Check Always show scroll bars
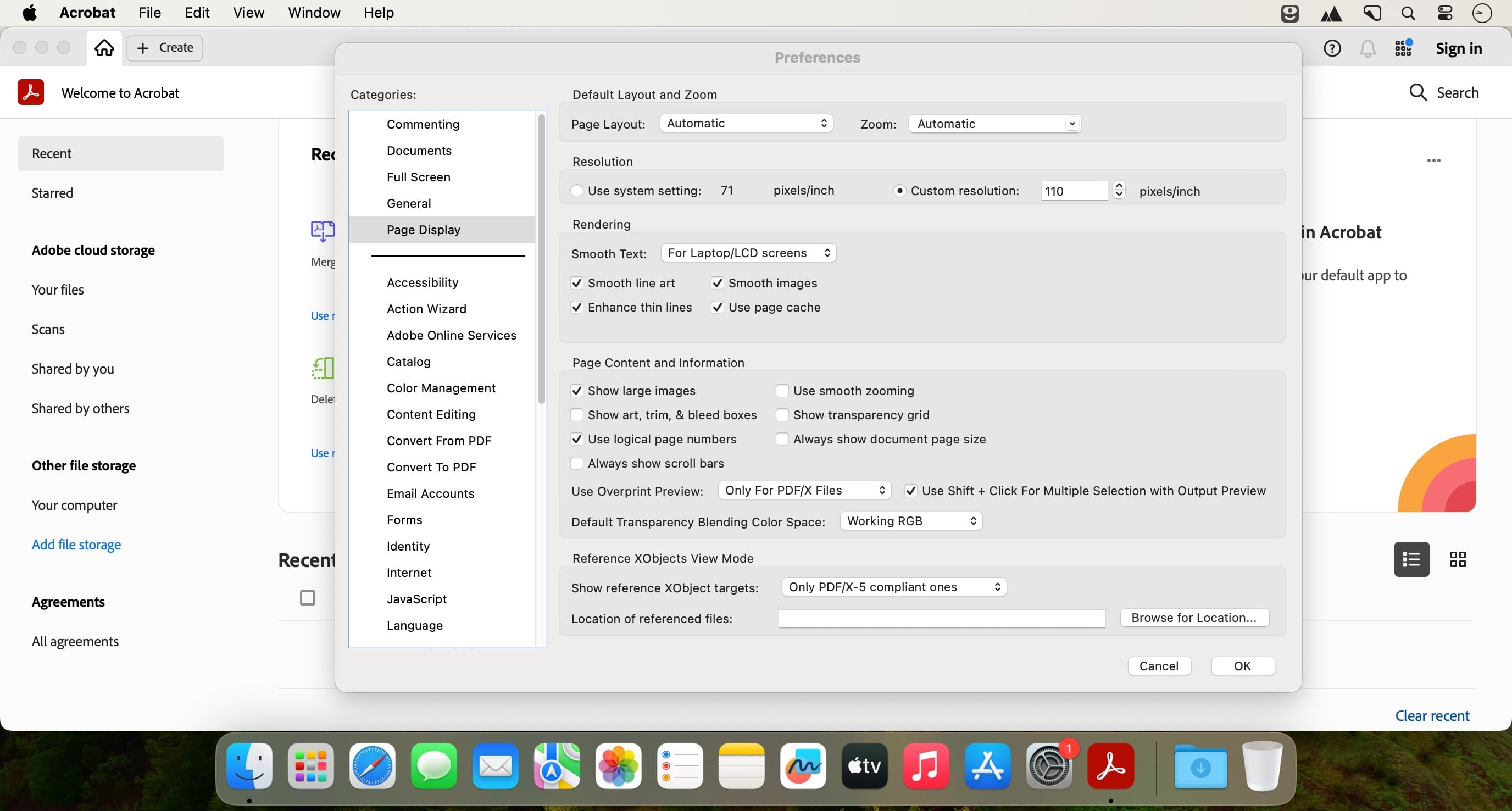The height and width of the screenshot is (811, 1512). point(577,463)
